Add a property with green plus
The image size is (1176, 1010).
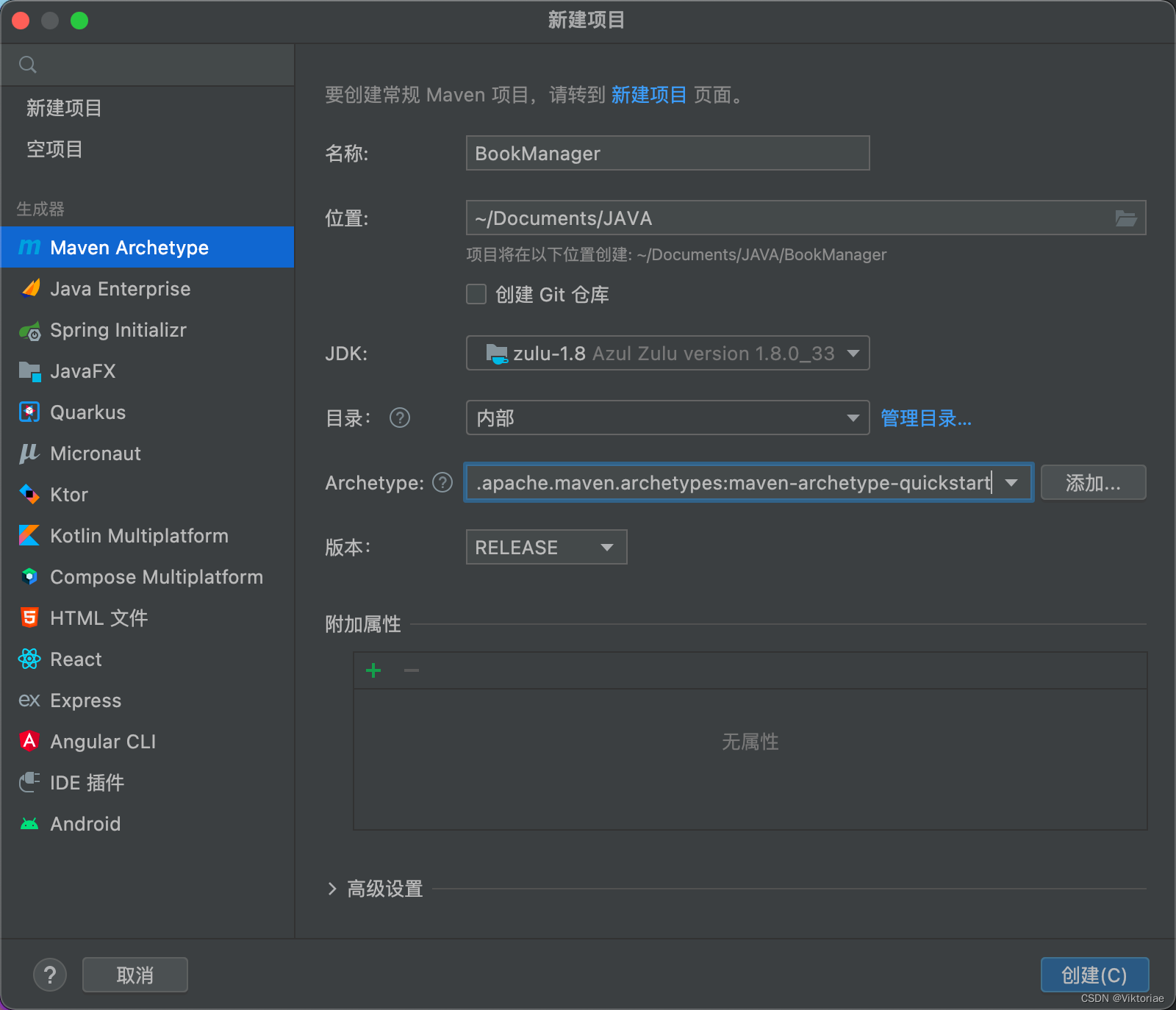(373, 670)
